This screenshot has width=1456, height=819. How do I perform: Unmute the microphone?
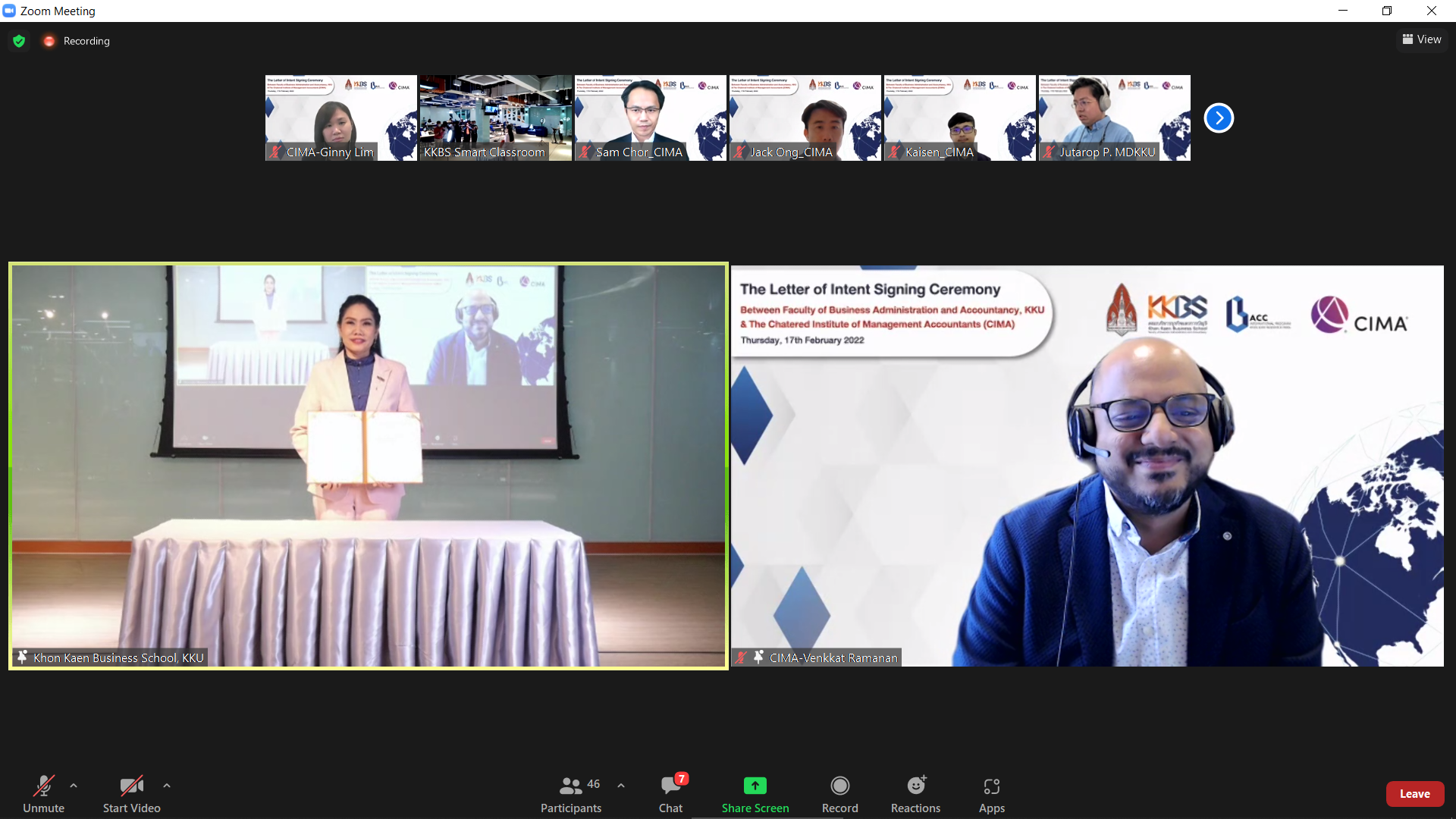pos(43,793)
